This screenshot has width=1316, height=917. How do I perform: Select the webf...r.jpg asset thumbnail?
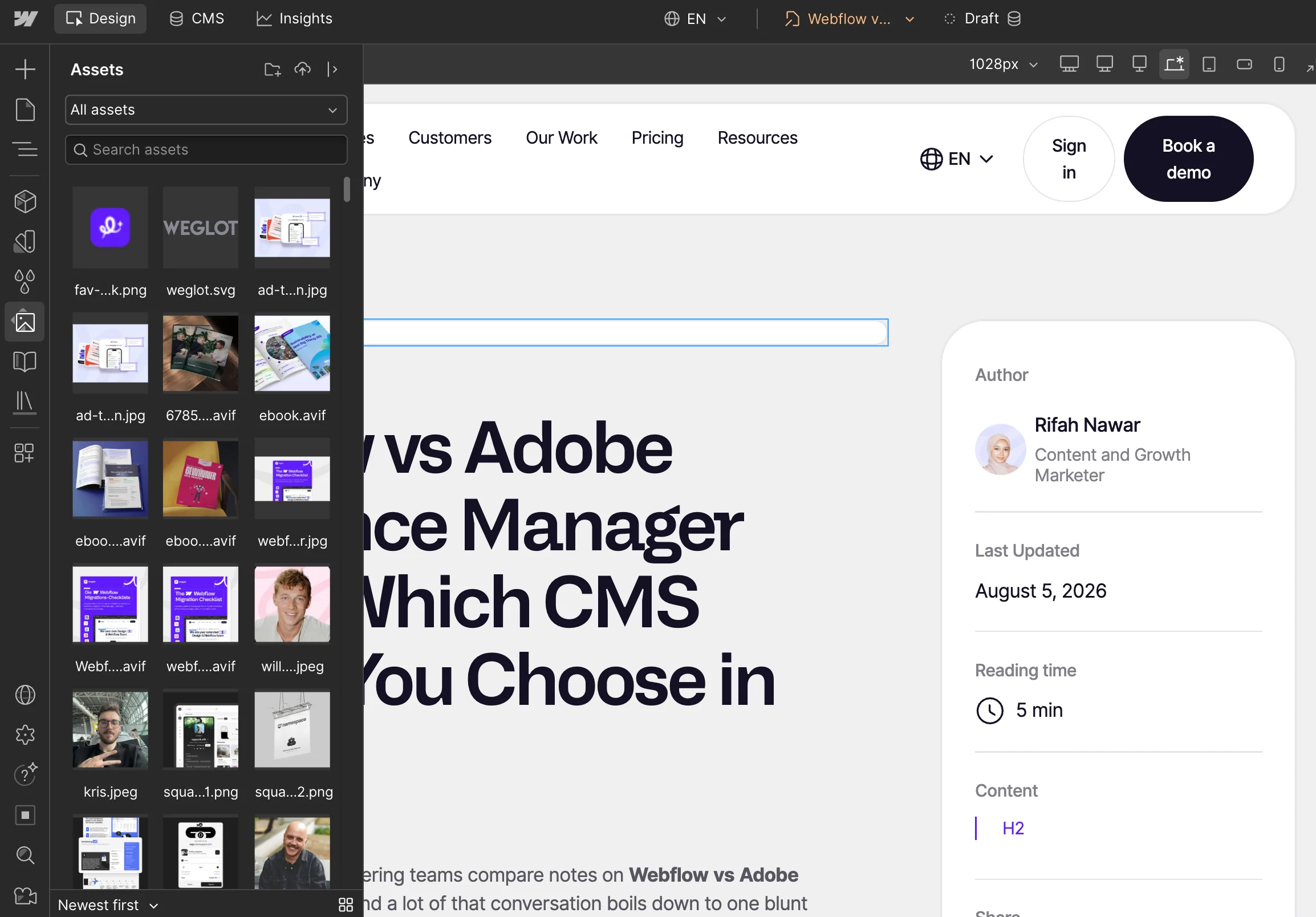pyautogui.click(x=293, y=478)
